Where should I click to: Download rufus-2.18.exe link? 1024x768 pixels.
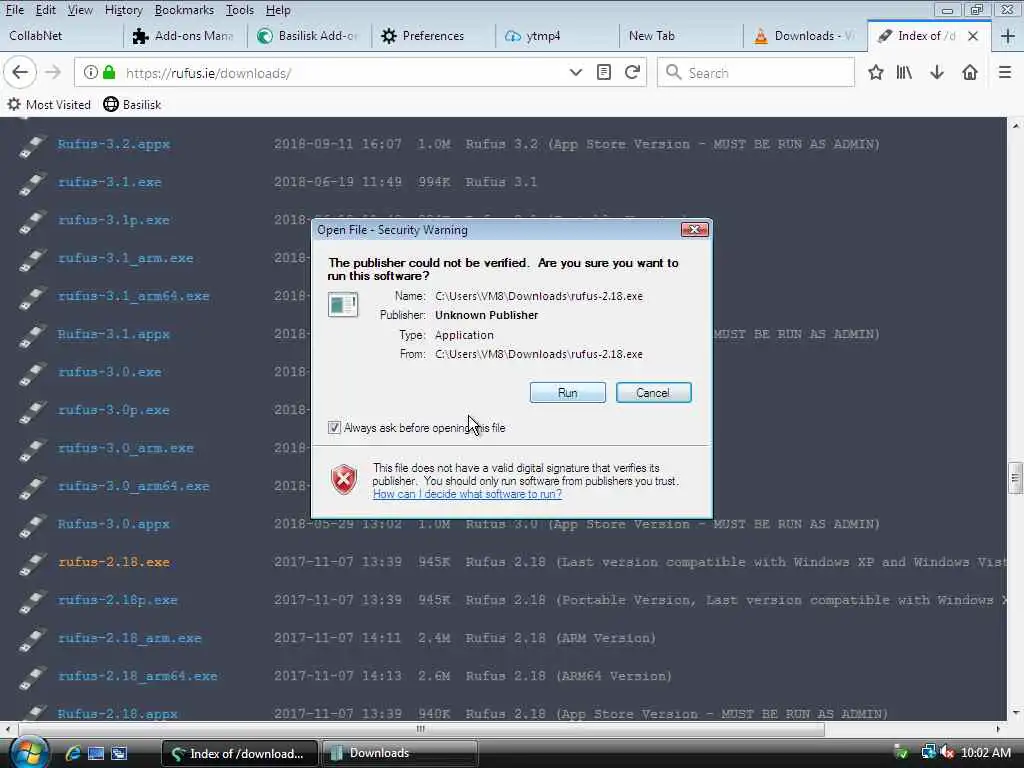point(114,562)
